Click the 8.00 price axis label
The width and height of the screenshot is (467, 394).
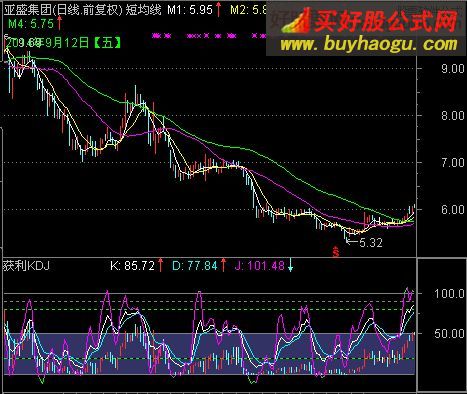[453, 116]
